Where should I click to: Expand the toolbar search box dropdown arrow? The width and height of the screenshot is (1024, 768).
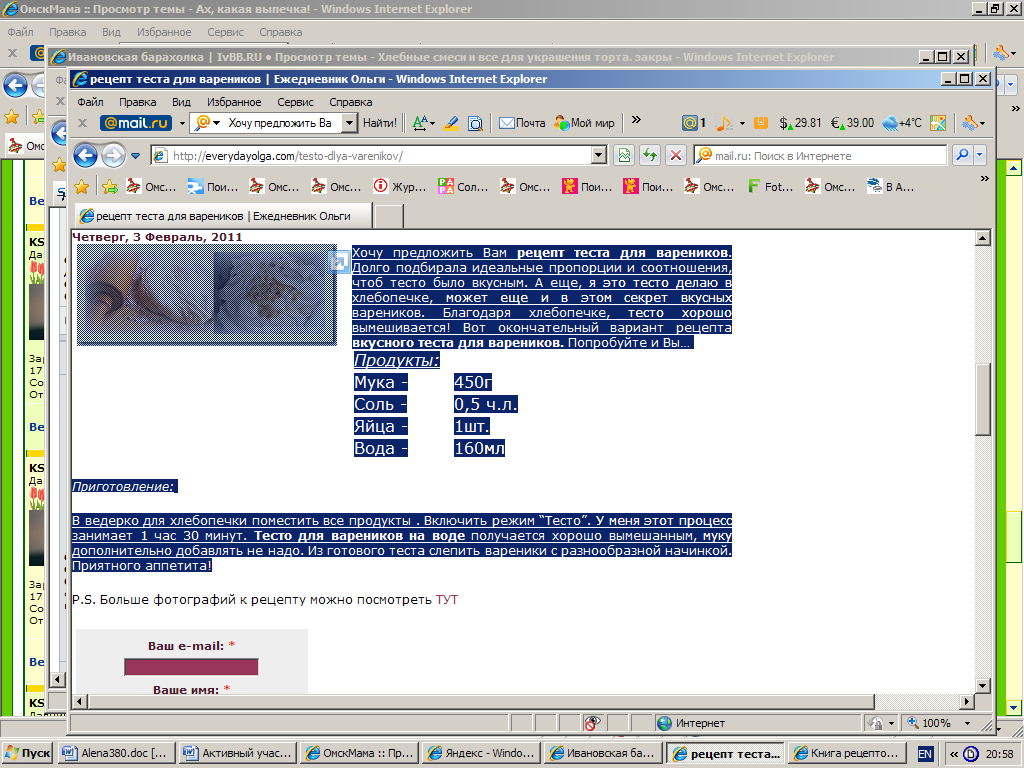coord(350,123)
